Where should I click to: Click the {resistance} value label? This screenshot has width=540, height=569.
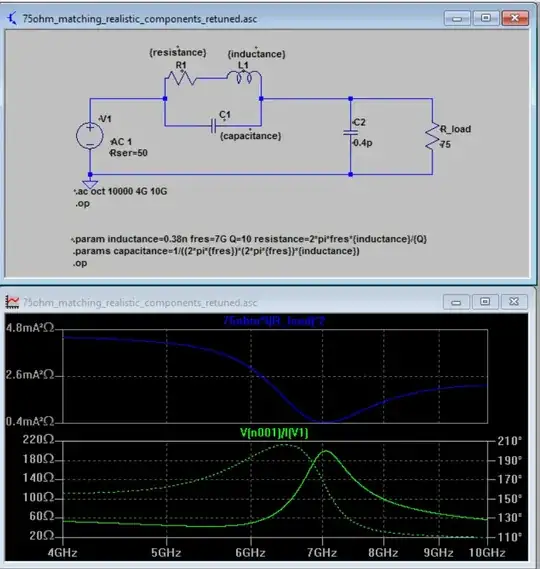[x=178, y=52]
